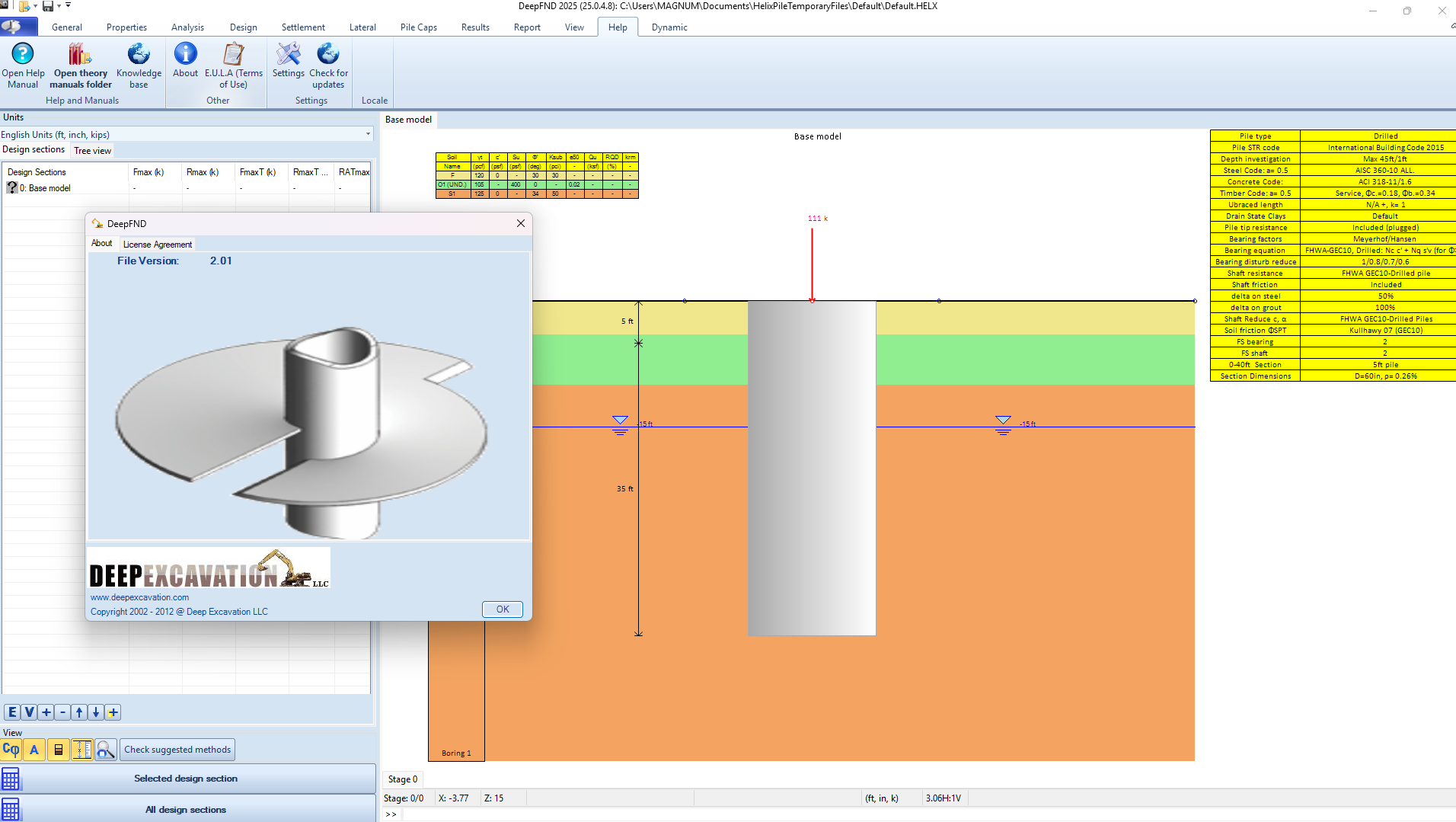Click calculator icon for selected design section

coord(11,779)
